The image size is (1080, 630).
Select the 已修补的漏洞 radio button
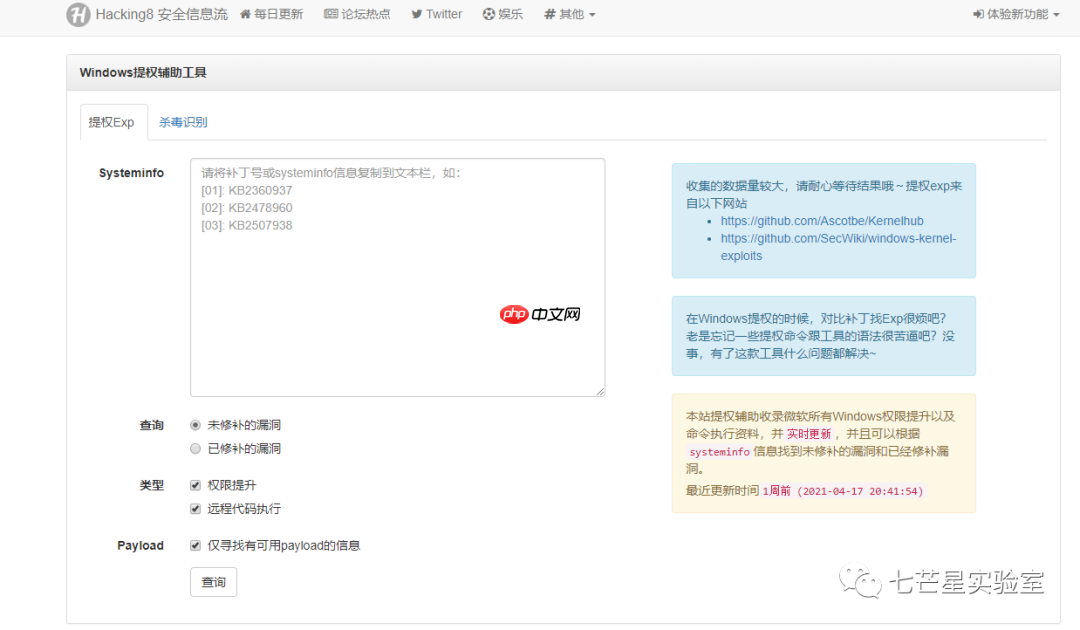pos(196,447)
